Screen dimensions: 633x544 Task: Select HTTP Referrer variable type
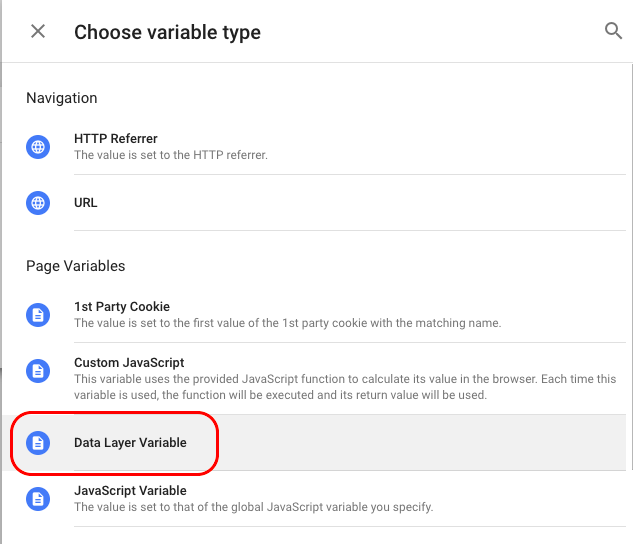(116, 139)
